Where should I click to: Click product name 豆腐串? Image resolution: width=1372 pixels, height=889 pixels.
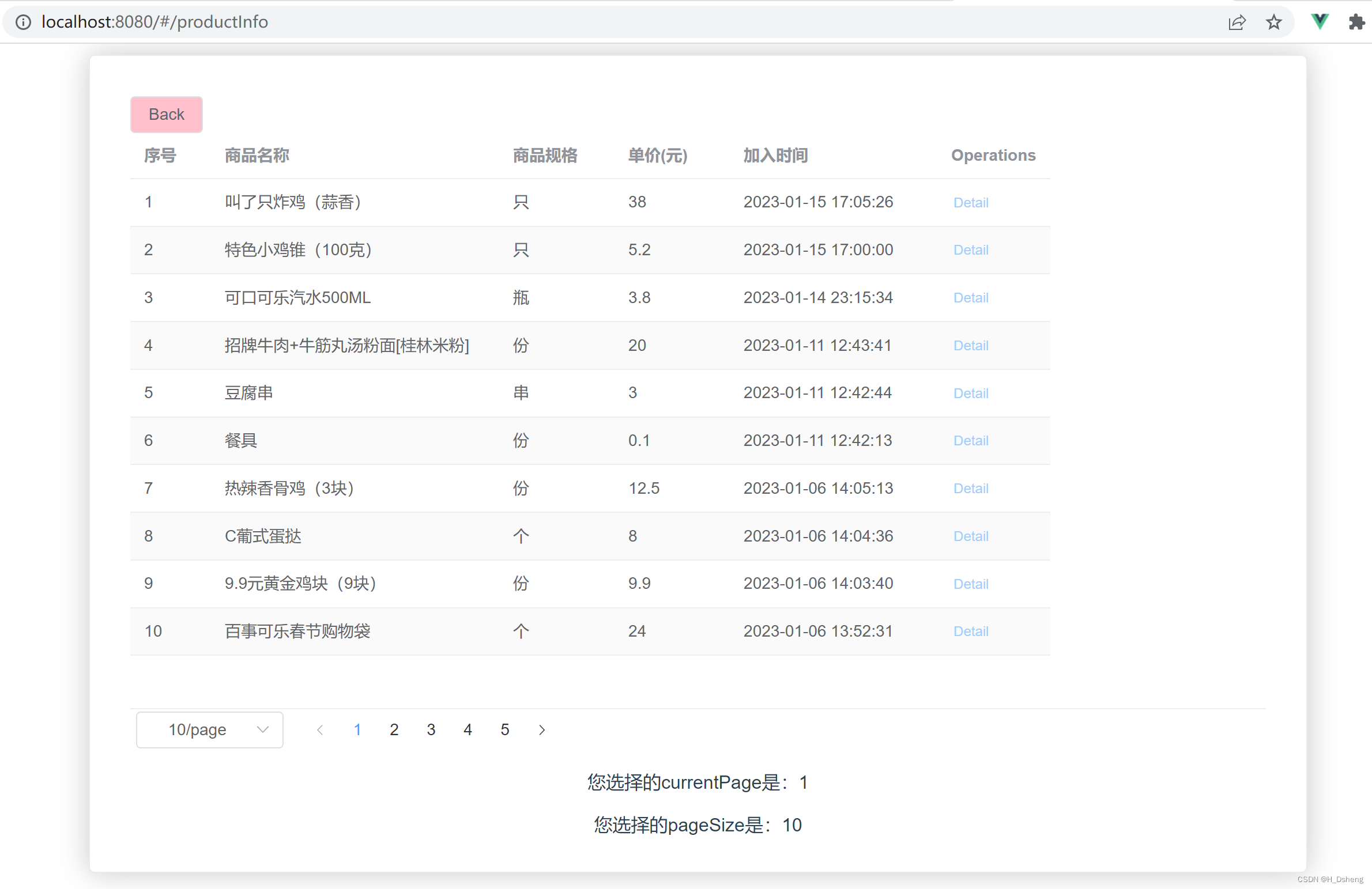249,393
